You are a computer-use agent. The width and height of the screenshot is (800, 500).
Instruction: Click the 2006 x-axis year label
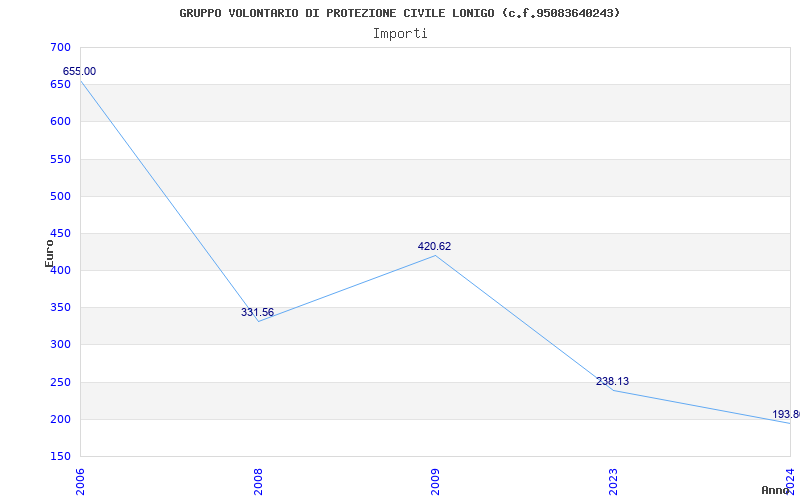tap(81, 482)
